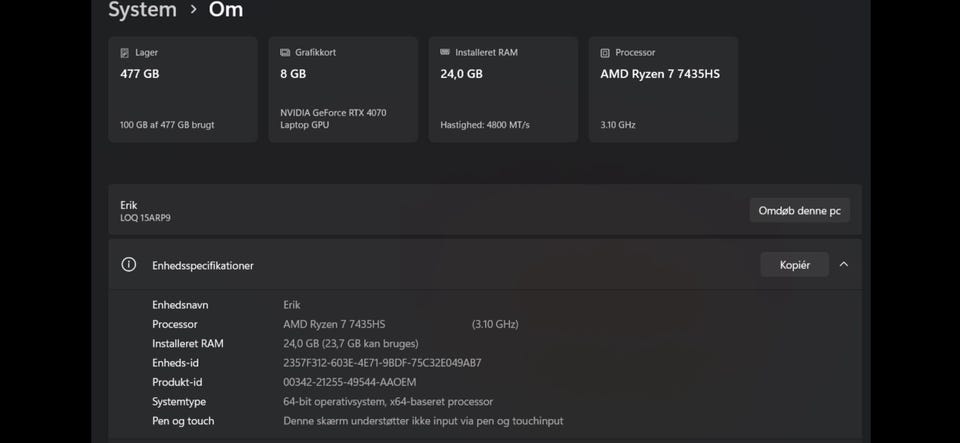
Task: Click the breadcrumb arrow between System and Om
Action: tap(193, 10)
